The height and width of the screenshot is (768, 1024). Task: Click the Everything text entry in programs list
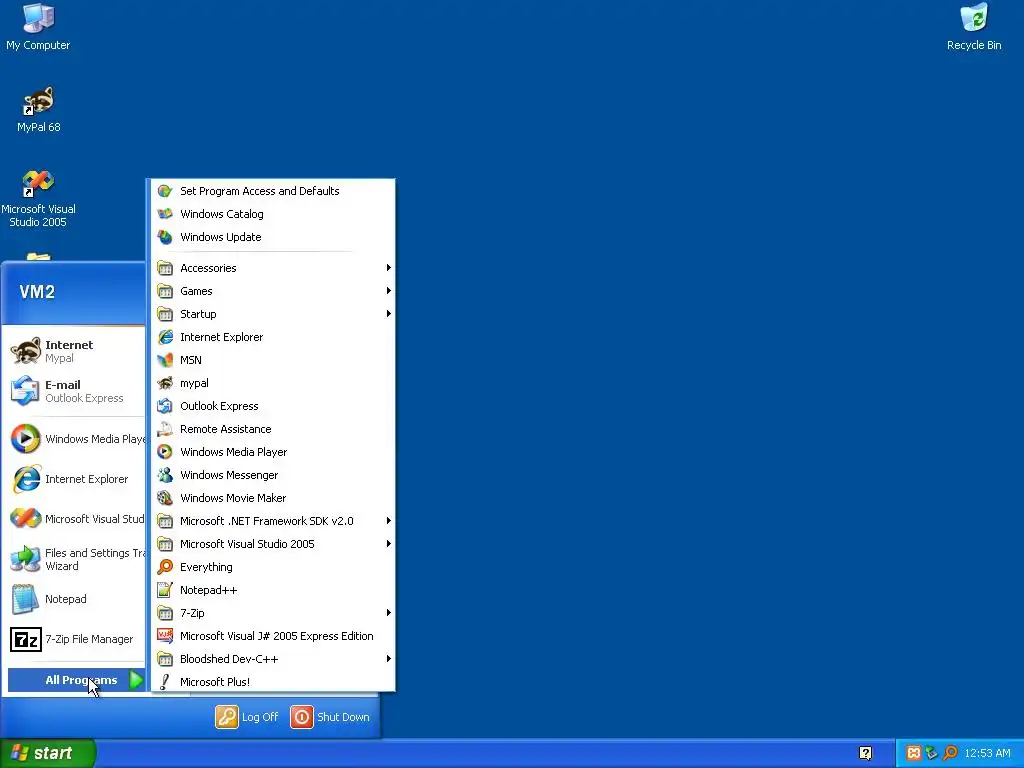[x=206, y=567]
